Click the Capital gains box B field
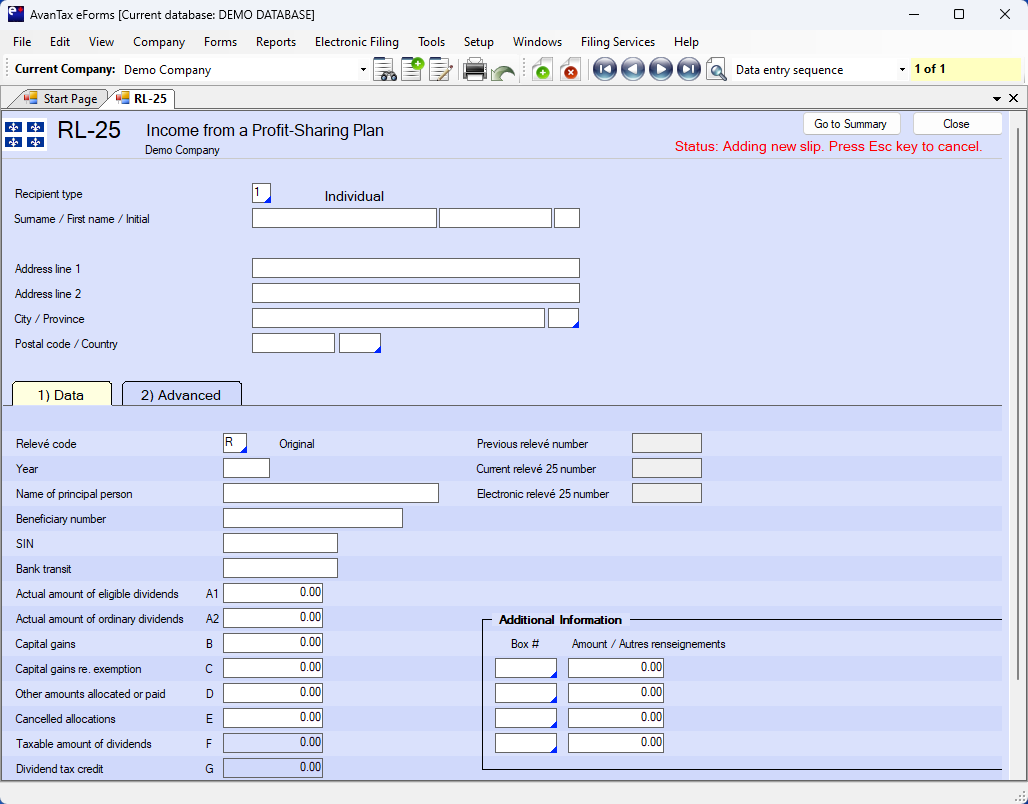The height and width of the screenshot is (804, 1028). [272, 643]
